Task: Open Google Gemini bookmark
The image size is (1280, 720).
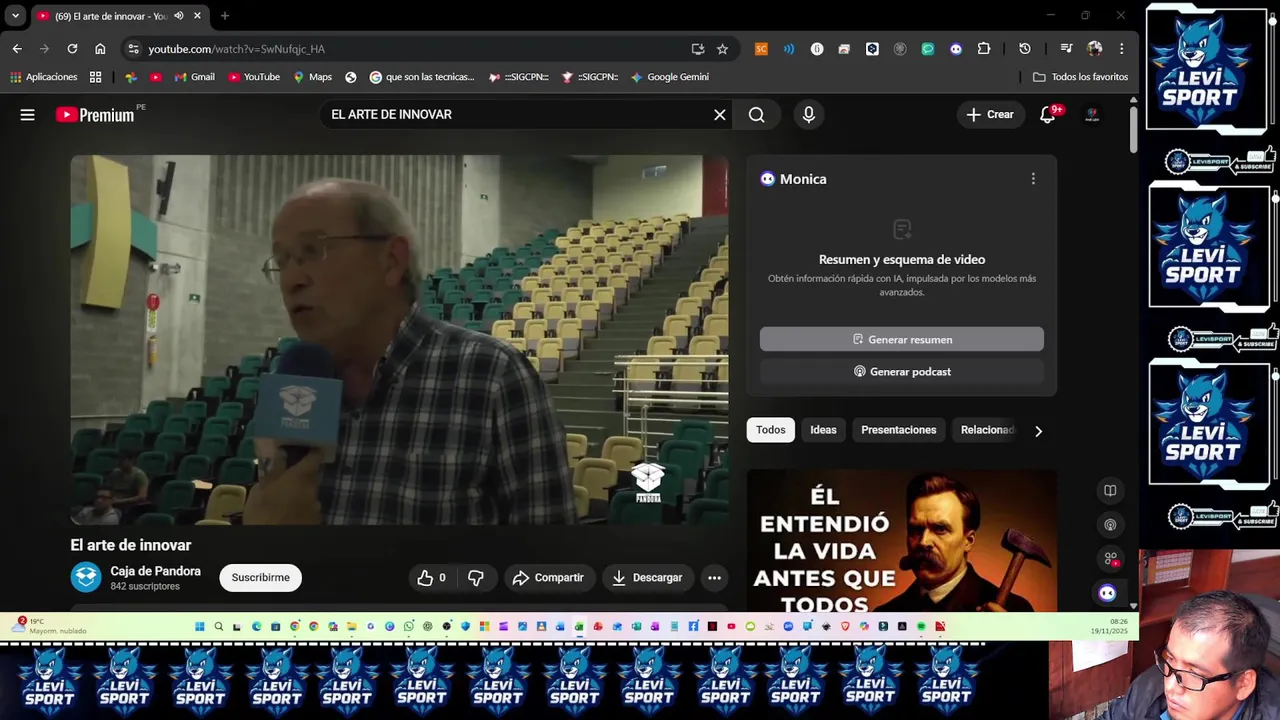Action: pyautogui.click(x=669, y=77)
